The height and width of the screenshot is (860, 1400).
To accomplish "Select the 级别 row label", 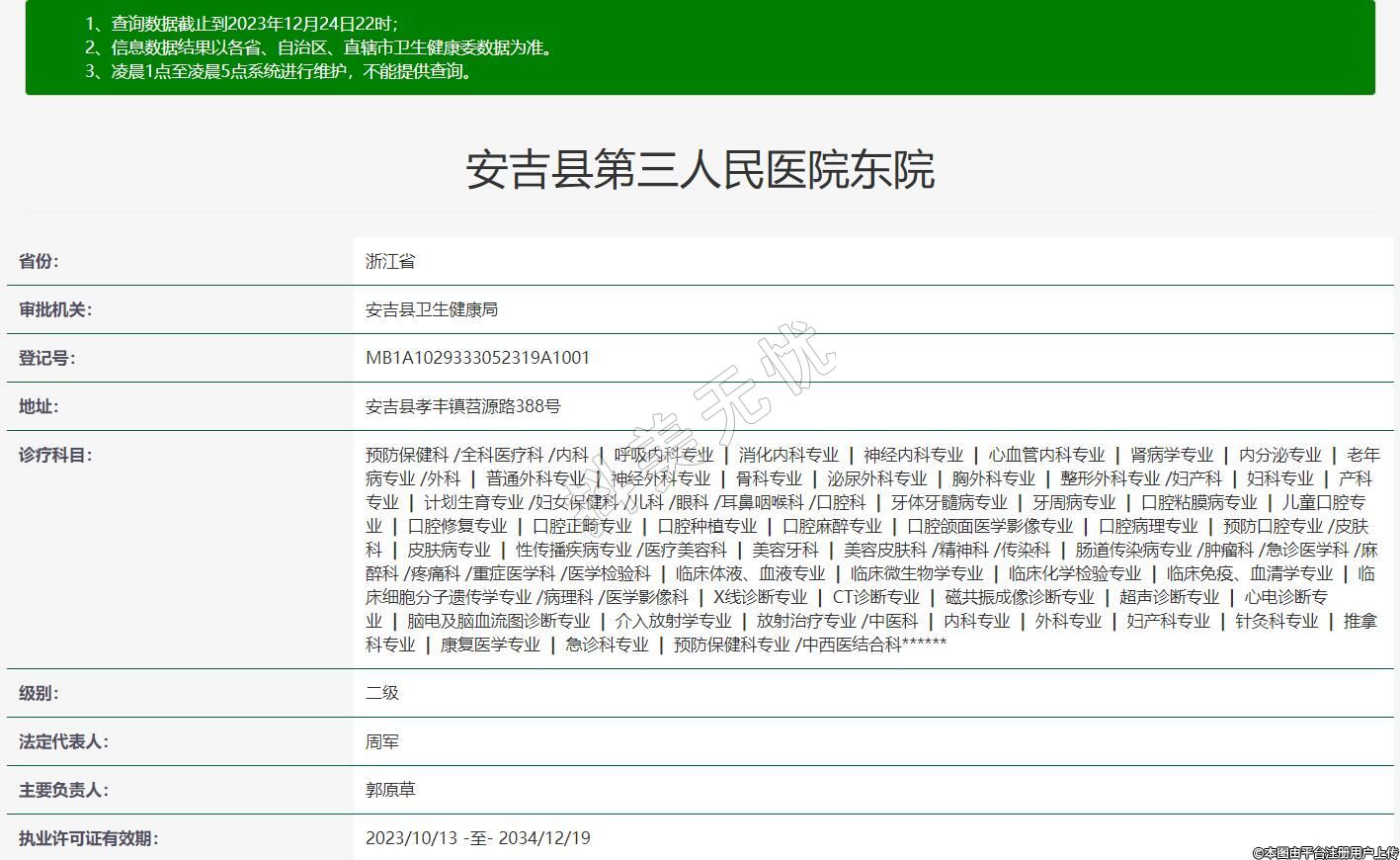I will pos(39,693).
